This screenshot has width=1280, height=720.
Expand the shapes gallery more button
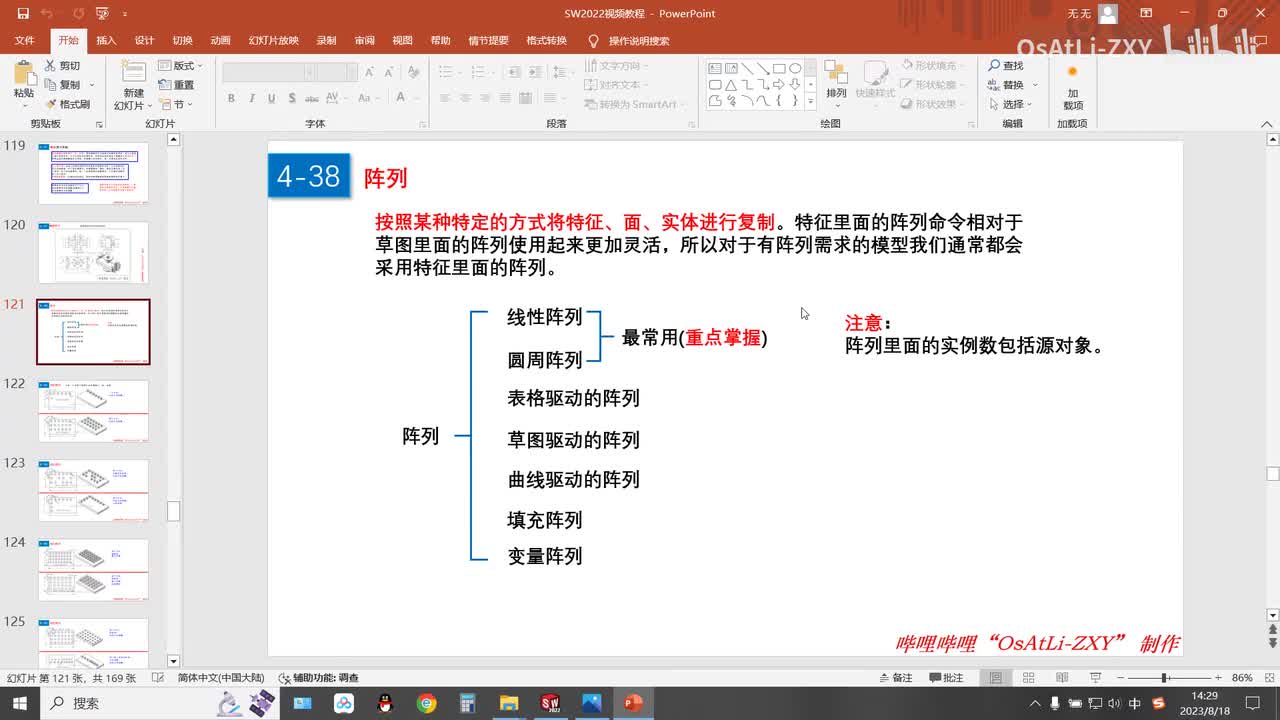(x=810, y=101)
